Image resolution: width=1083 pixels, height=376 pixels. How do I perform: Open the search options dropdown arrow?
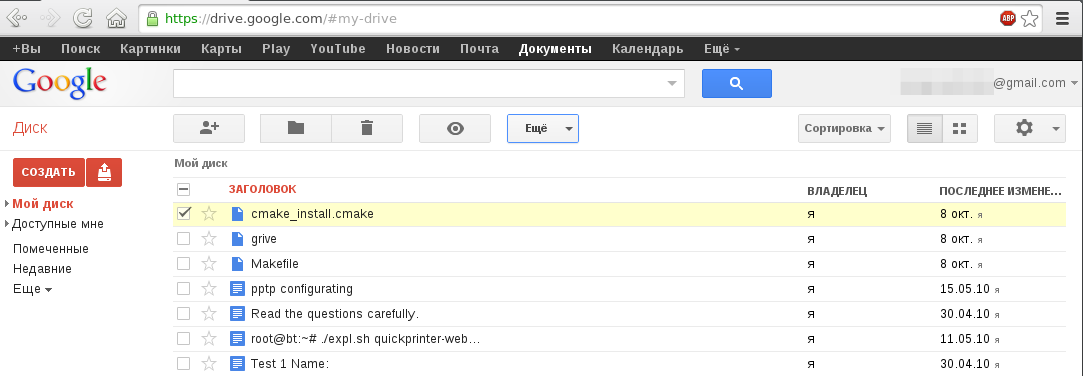(672, 84)
